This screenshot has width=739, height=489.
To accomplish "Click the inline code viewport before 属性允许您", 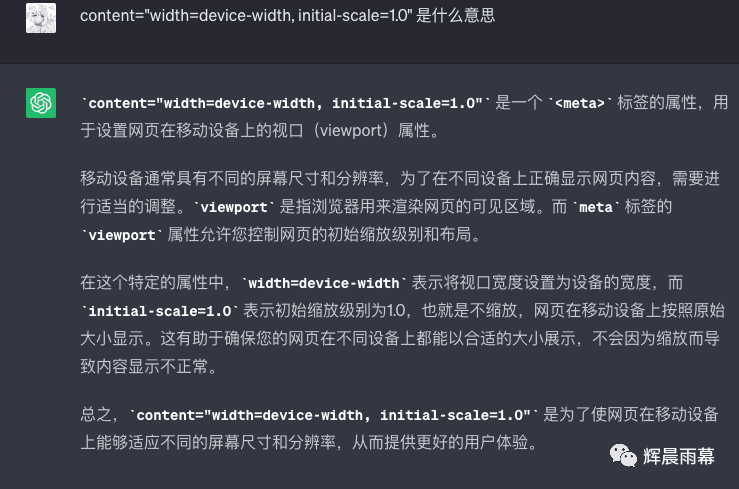I will [x=122, y=235].
